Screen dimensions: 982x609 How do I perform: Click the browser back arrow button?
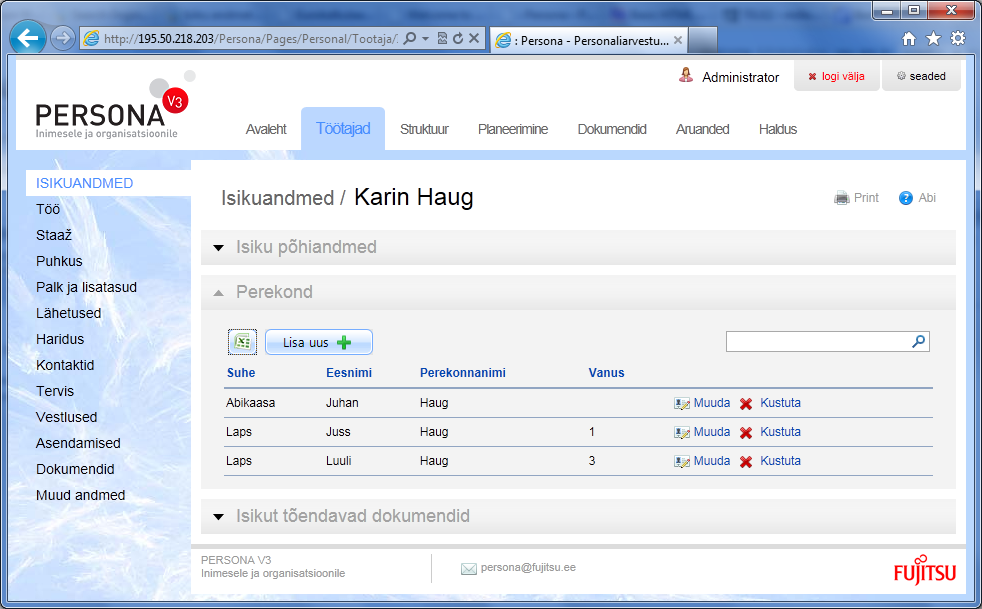[x=29, y=39]
